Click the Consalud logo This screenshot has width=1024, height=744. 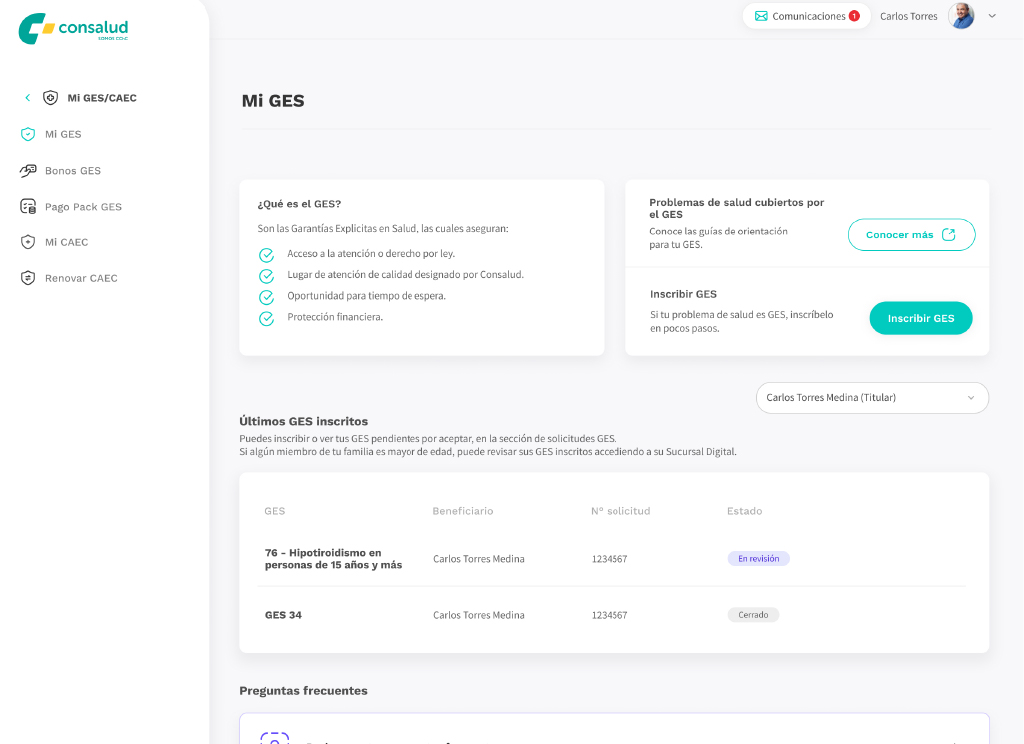coord(73,28)
